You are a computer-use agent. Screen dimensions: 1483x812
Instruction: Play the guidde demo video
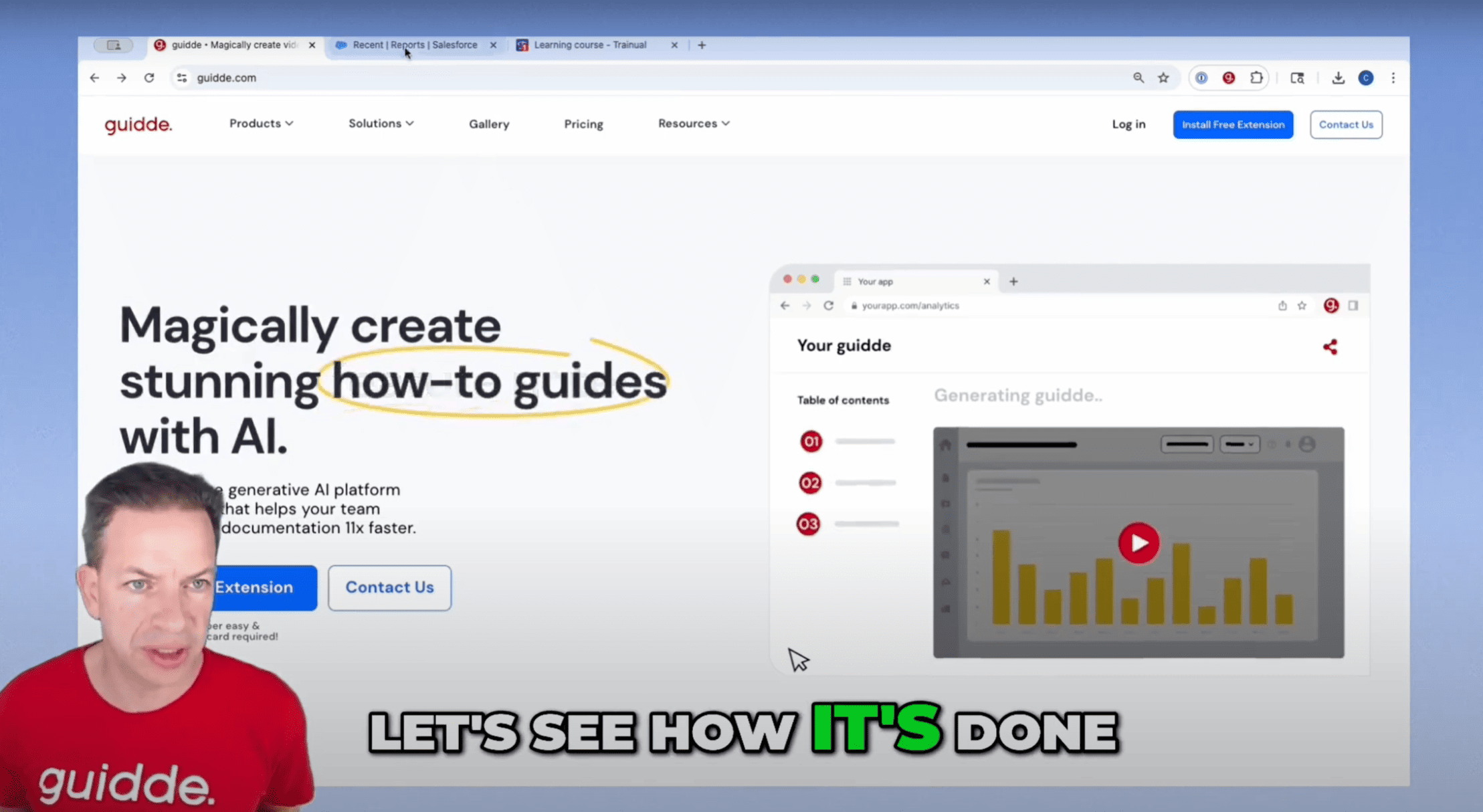[1139, 542]
